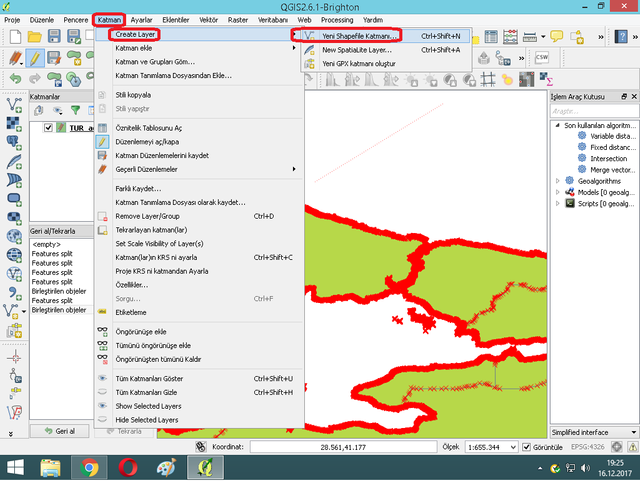
Task: Click EPSG:4326 status text
Action: click(587, 447)
